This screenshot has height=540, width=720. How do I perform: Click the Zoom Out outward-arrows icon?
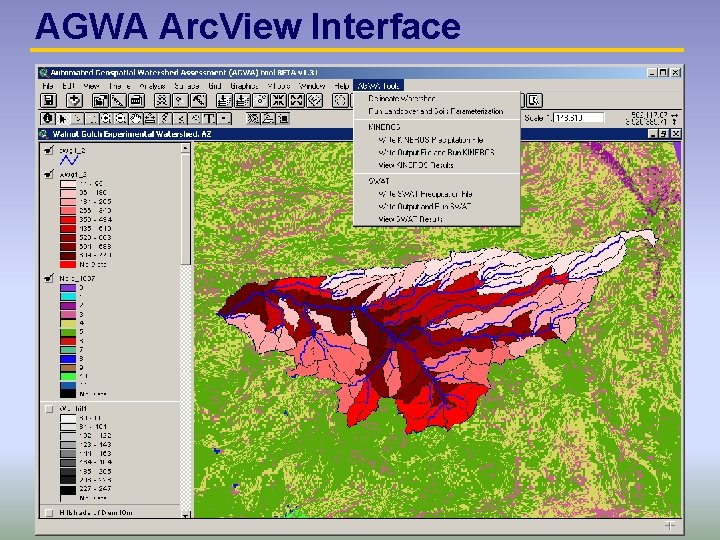coord(296,100)
